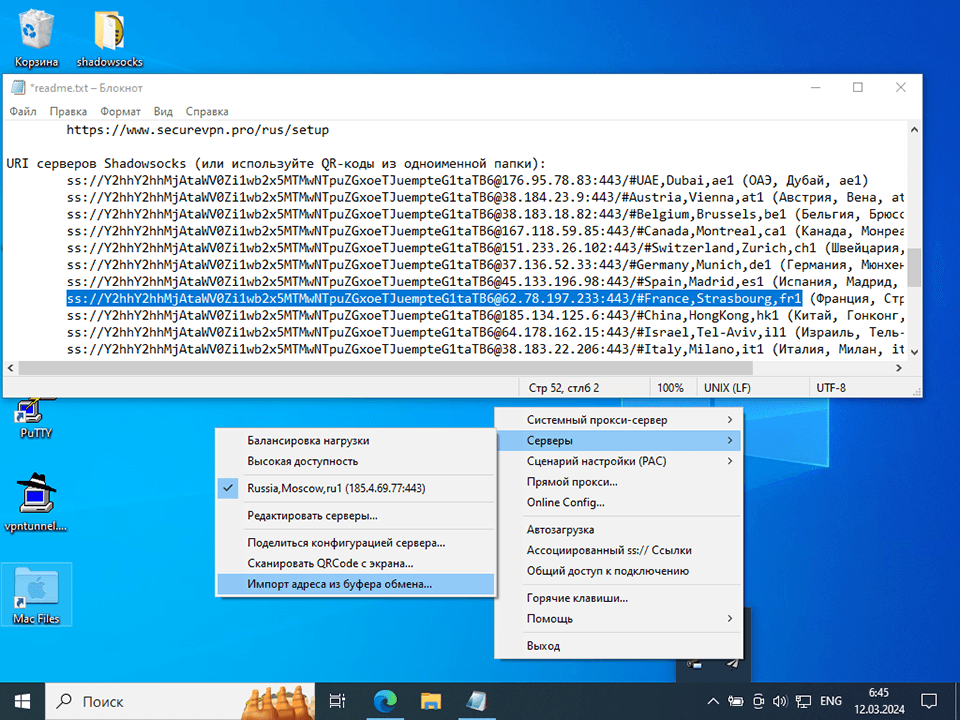Toggle Общий доступ к подключению option

(x=607, y=571)
